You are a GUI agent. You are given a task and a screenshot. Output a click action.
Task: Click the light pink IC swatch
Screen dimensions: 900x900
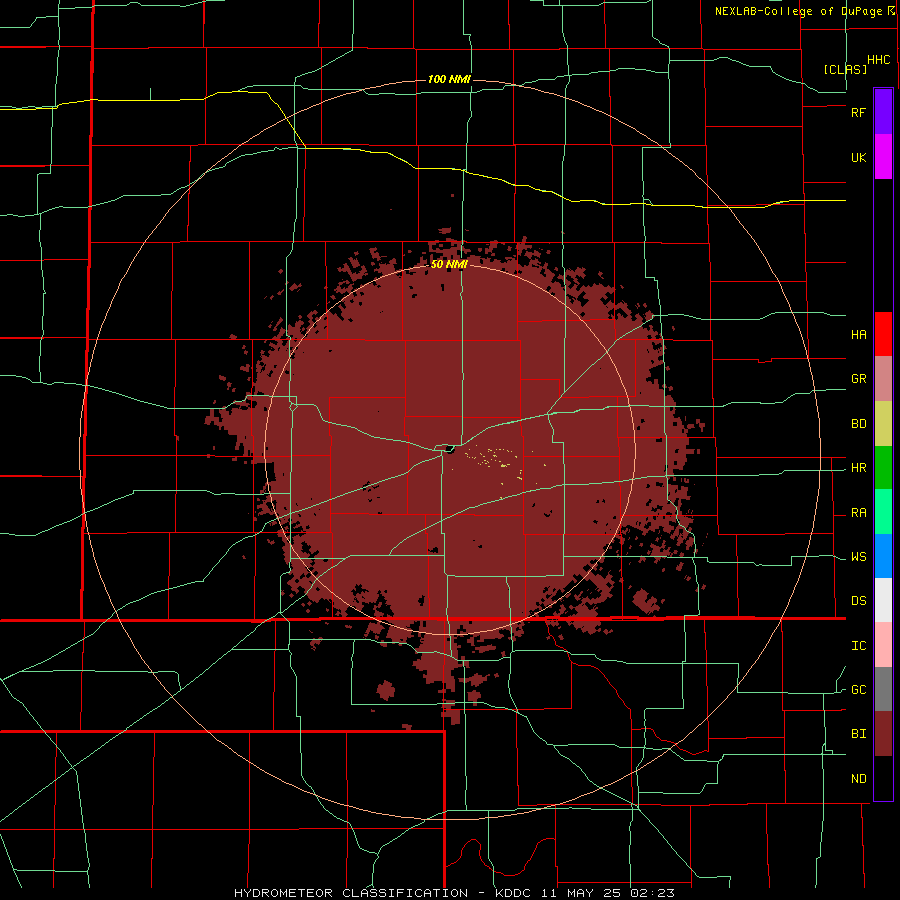point(883,645)
